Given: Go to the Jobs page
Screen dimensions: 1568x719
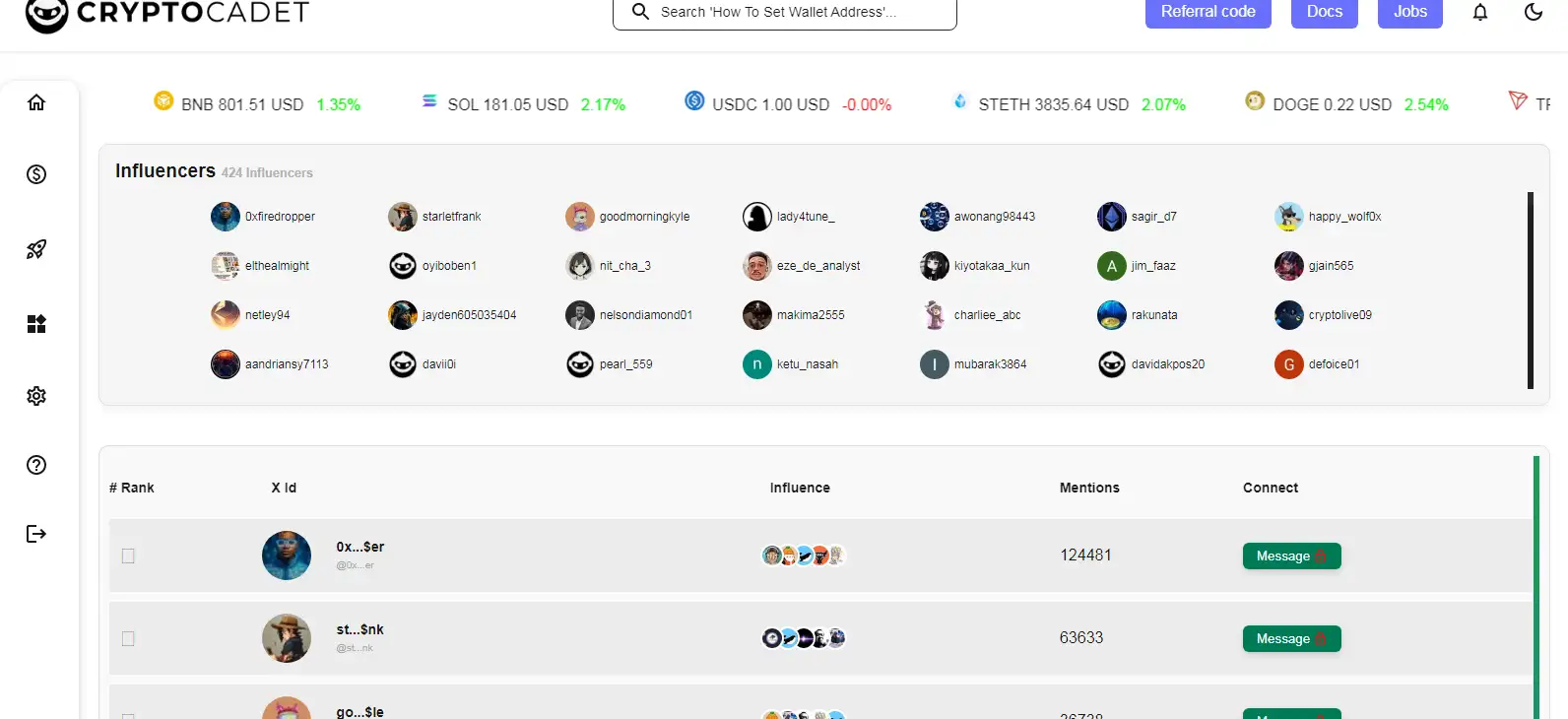Looking at the screenshot, I should tap(1409, 12).
